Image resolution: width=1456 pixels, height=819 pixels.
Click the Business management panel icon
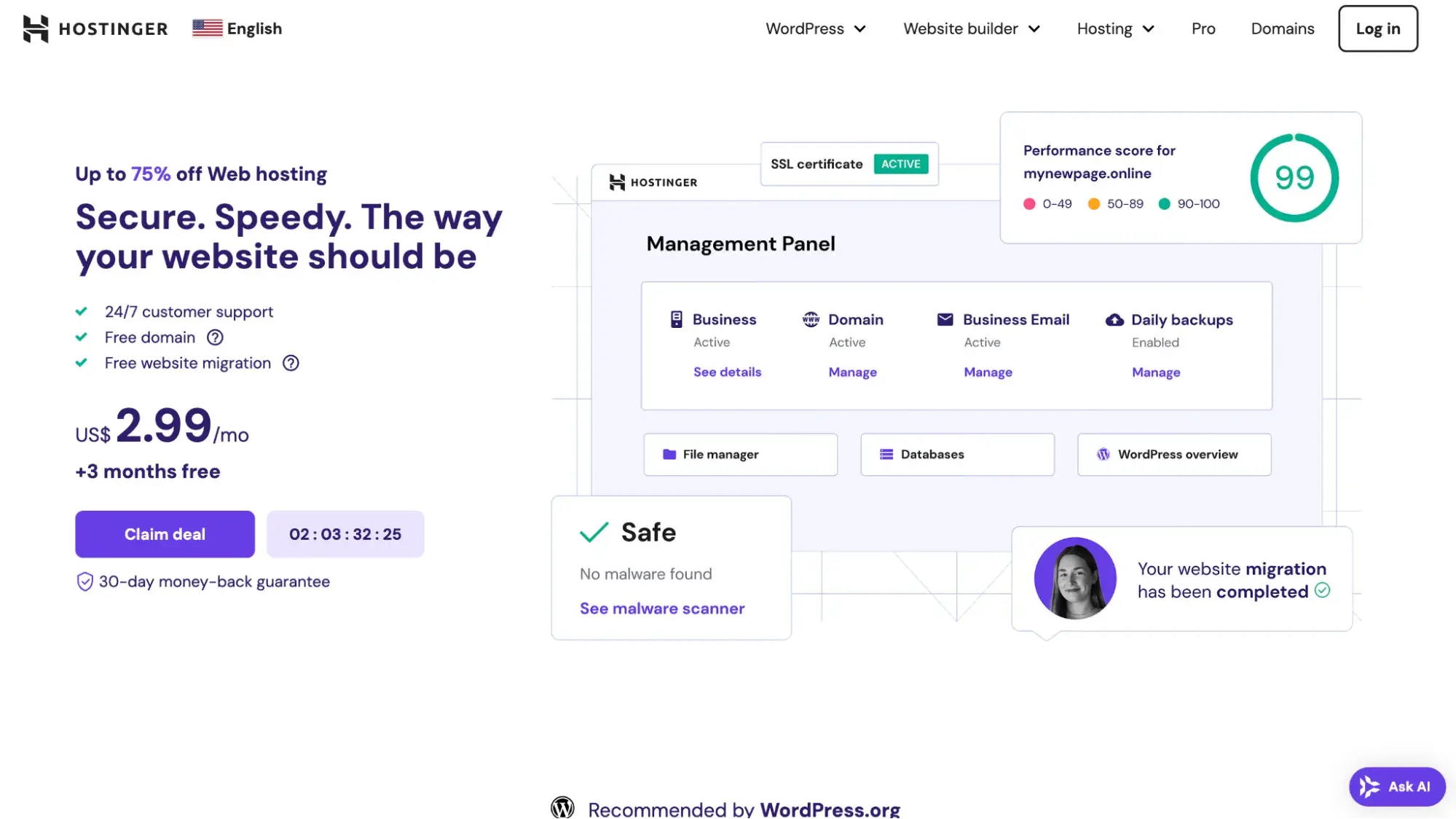(676, 319)
